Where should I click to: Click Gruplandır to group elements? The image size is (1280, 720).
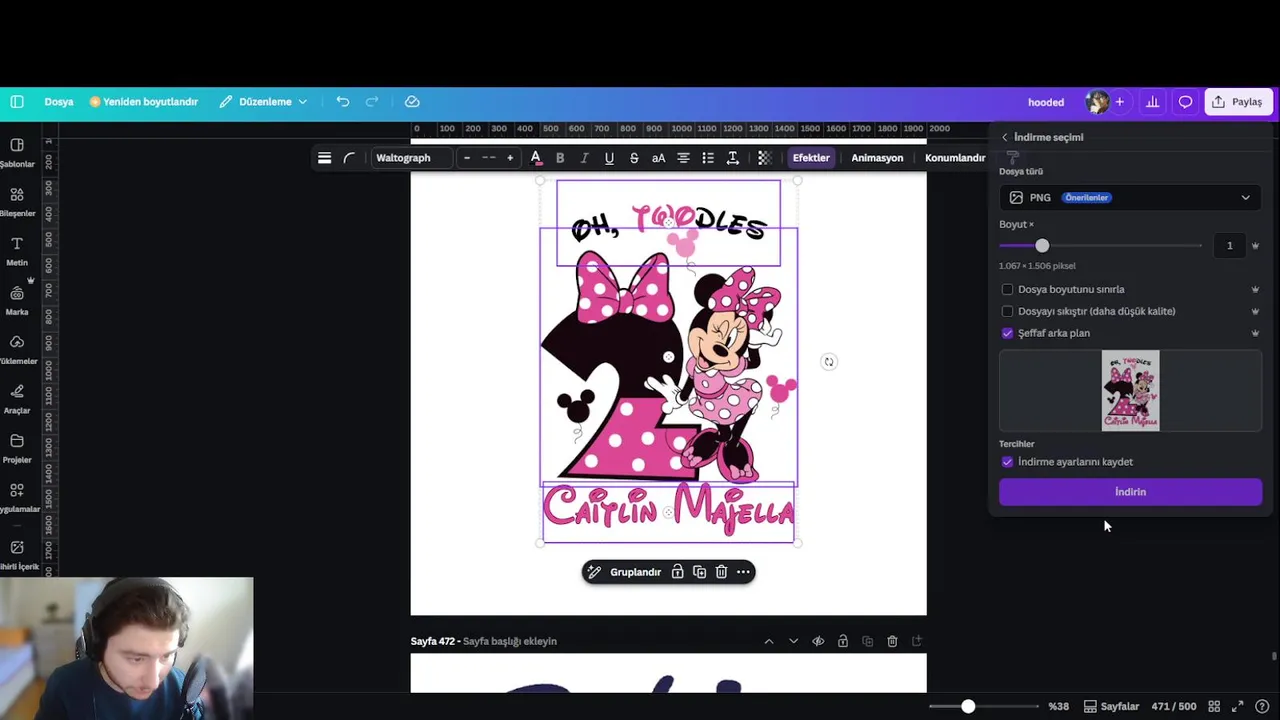[x=636, y=572]
